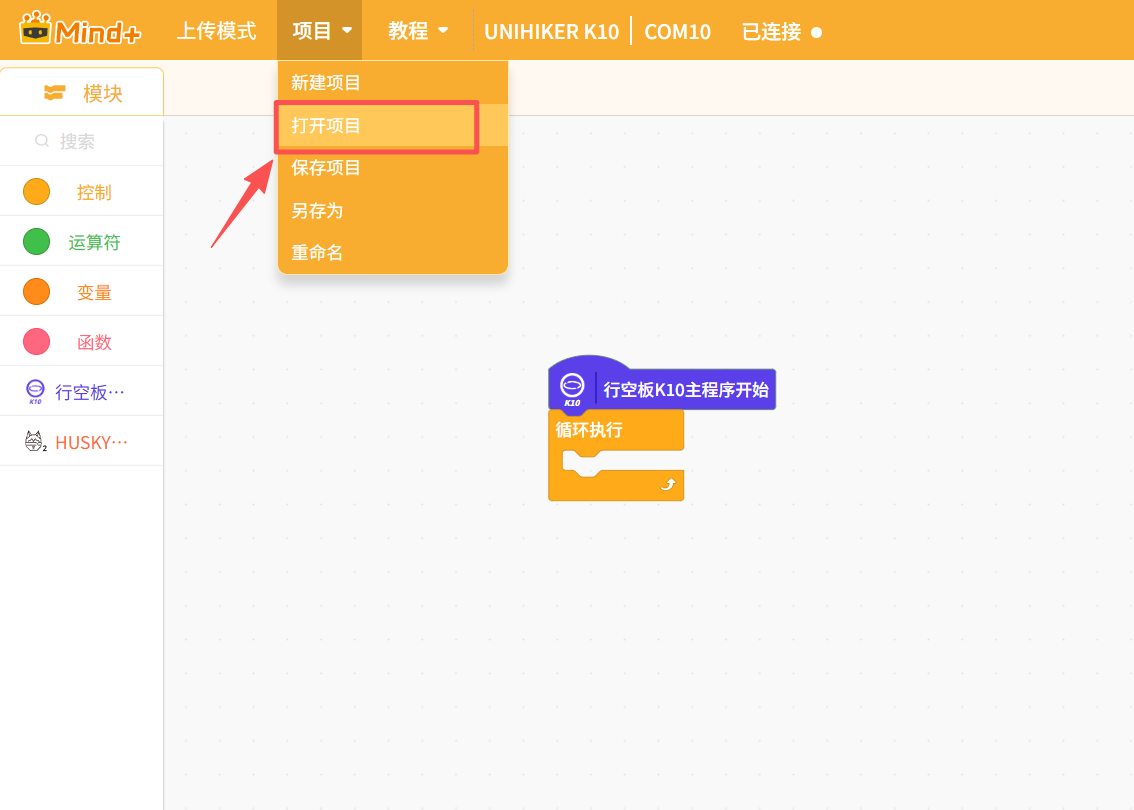Switch to 上传模式 mode
This screenshot has height=810, width=1134.
(x=217, y=31)
